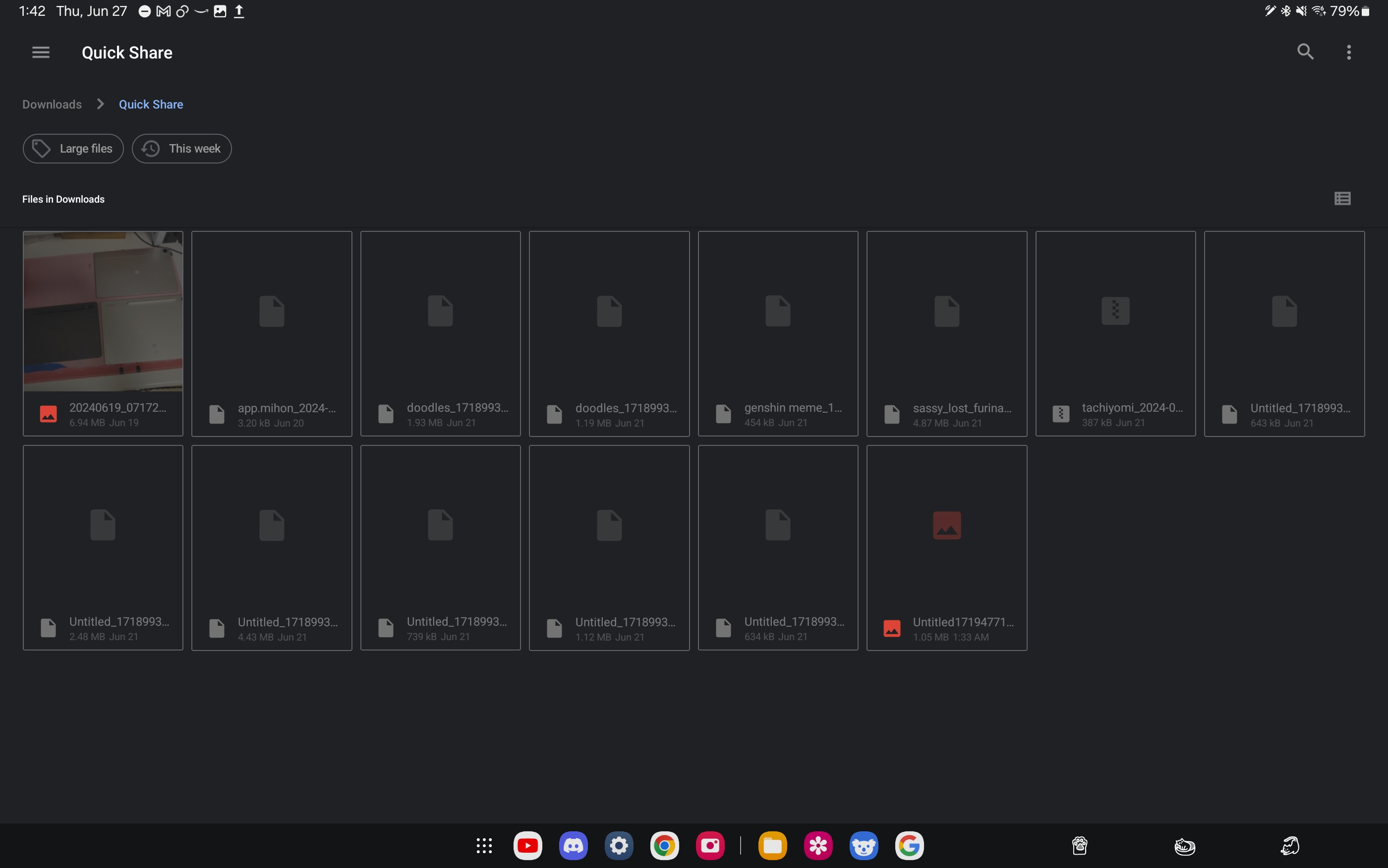
Task: Open the app drawer grid icon
Action: coord(484,845)
